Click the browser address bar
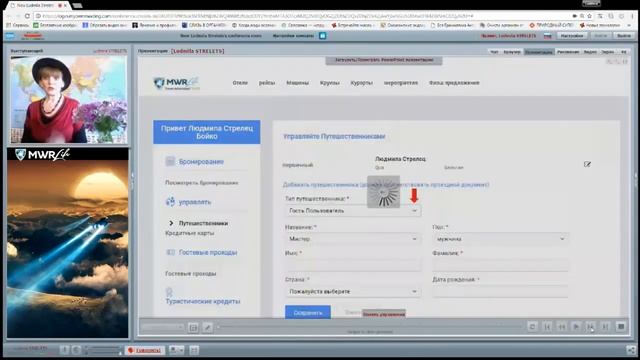 click(x=302, y=16)
